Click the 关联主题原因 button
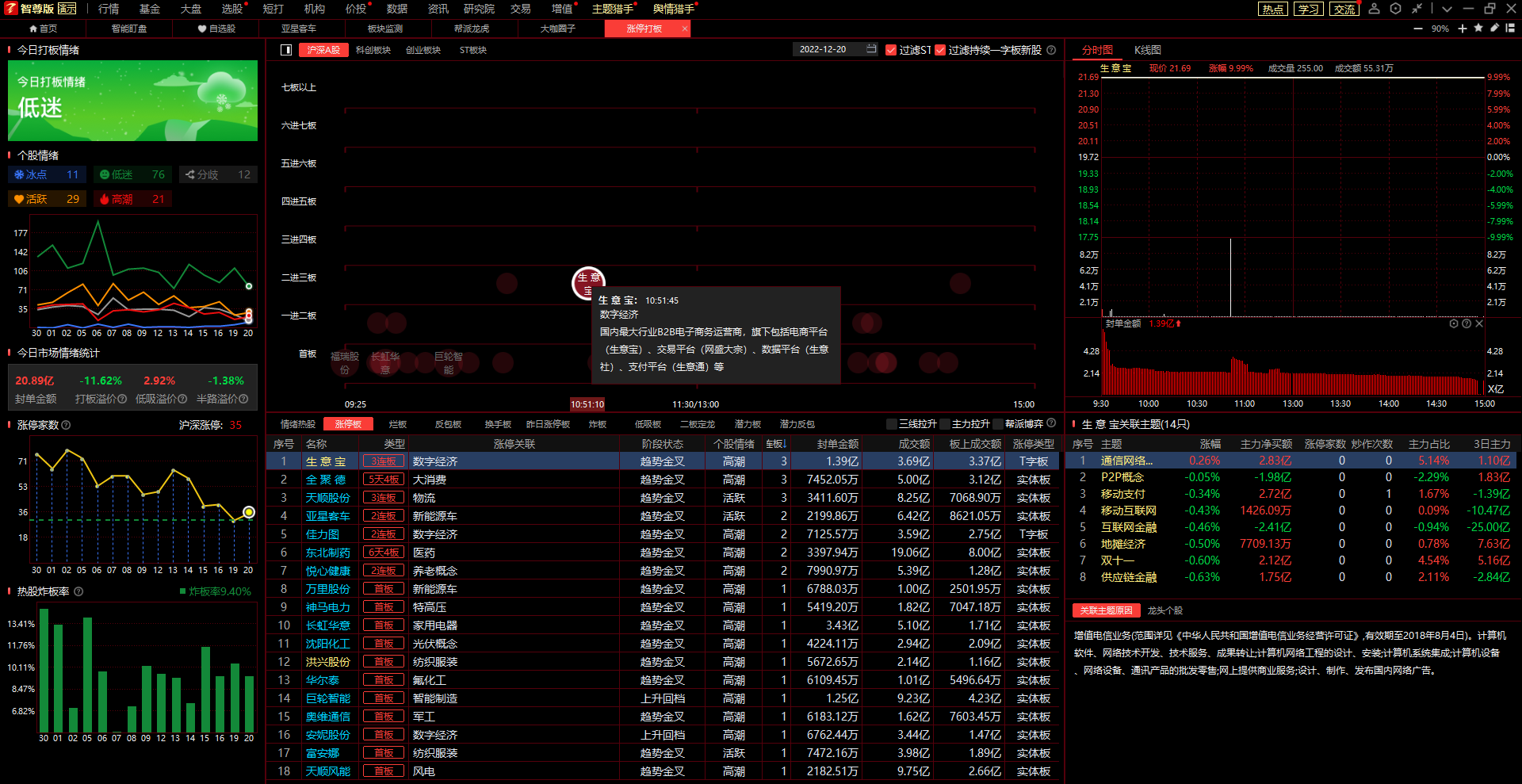This screenshot has width=1522, height=784. 1106,610
